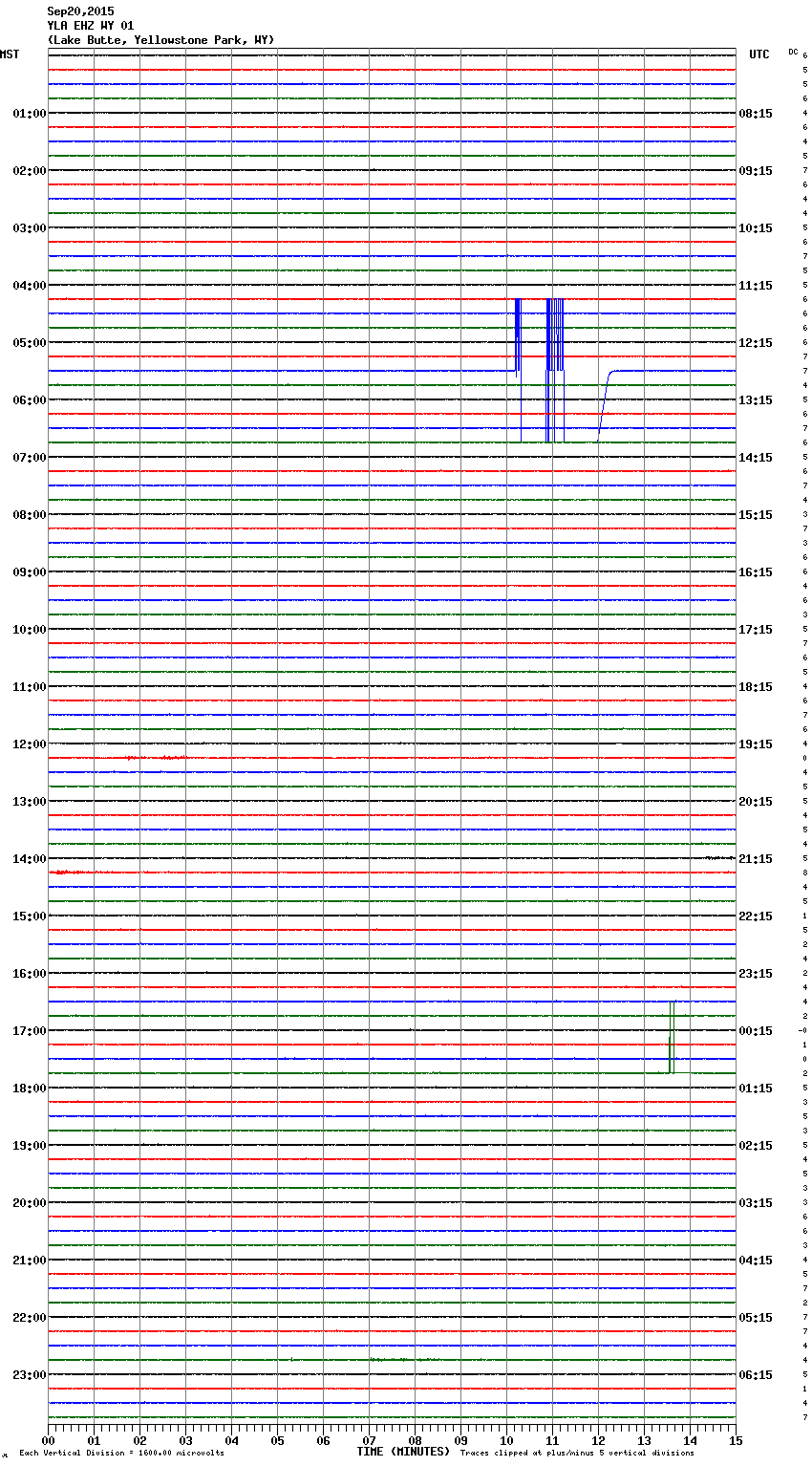Click the MST '04:00' row label
The width and height of the screenshot is (812, 1466).
[30, 286]
